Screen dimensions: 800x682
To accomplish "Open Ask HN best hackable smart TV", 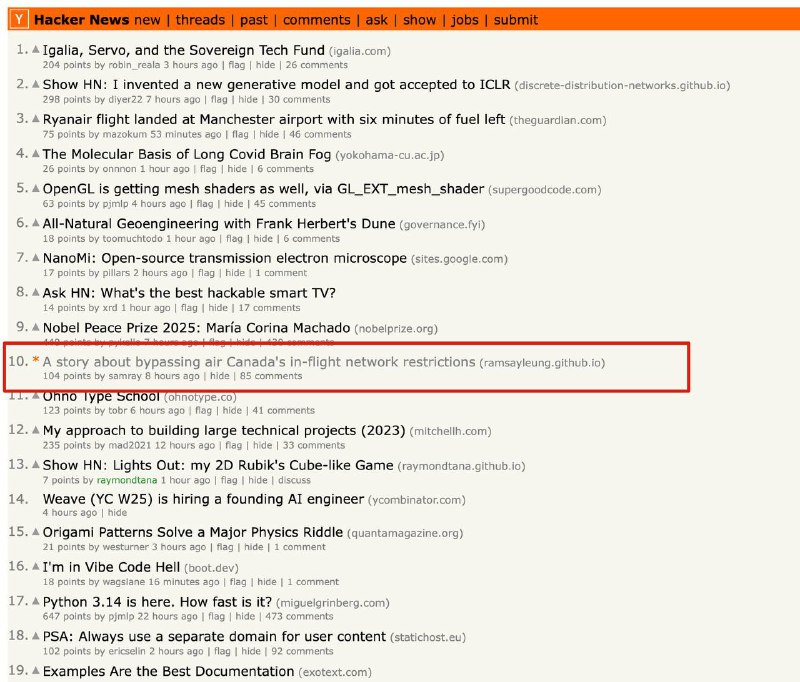I will pyautogui.click(x=189, y=293).
